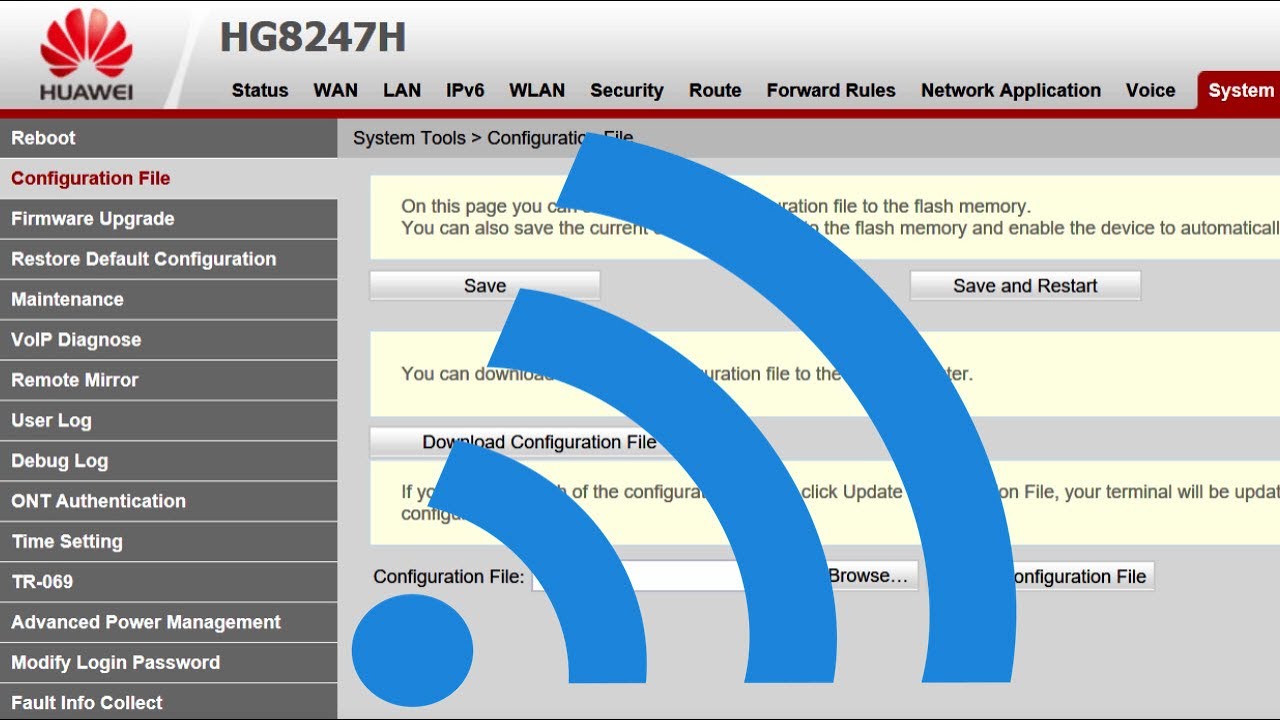Click Download Configuration File button
This screenshot has width=1280, height=720.
(538, 442)
